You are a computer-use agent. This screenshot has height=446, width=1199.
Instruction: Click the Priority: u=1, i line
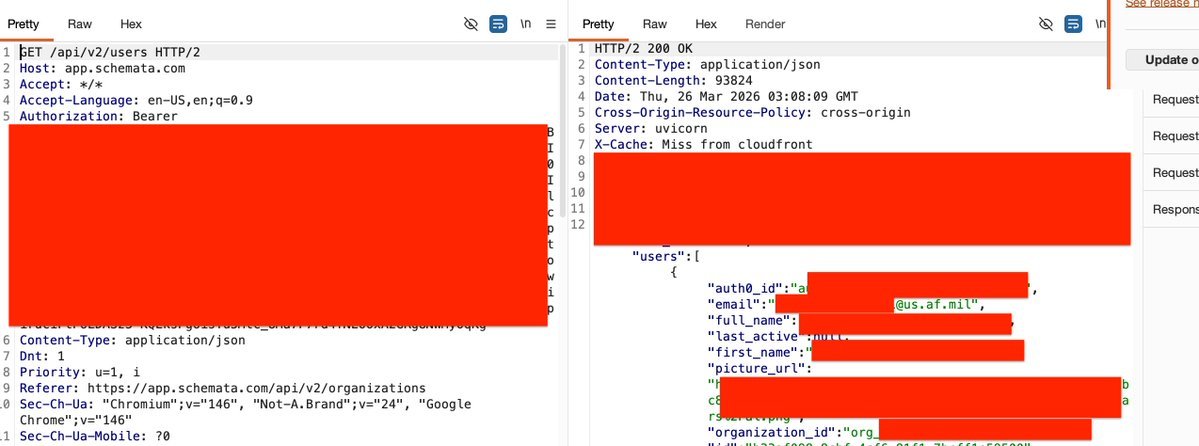[x=80, y=372]
